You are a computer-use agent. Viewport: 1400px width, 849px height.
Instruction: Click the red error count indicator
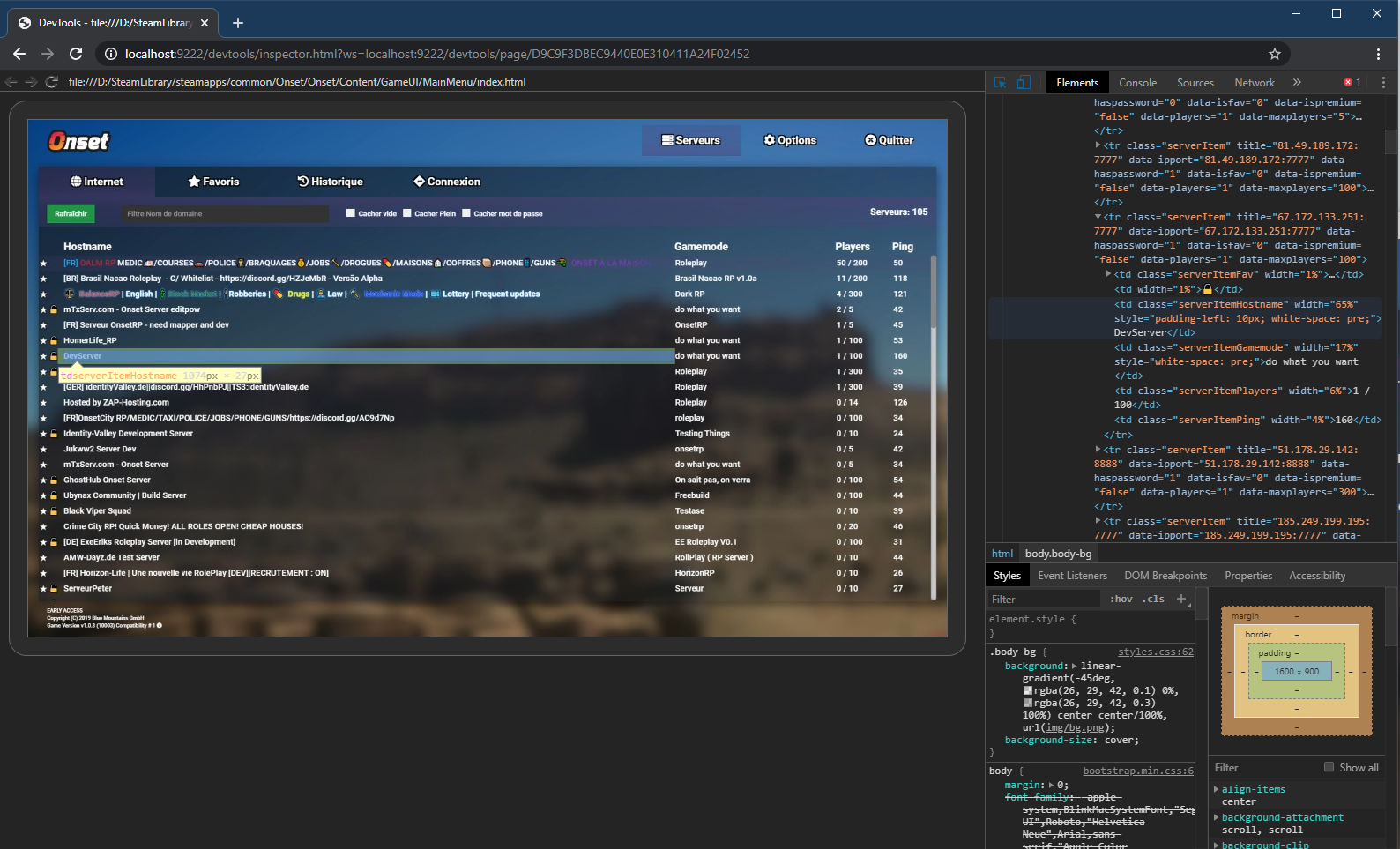coord(1352,82)
